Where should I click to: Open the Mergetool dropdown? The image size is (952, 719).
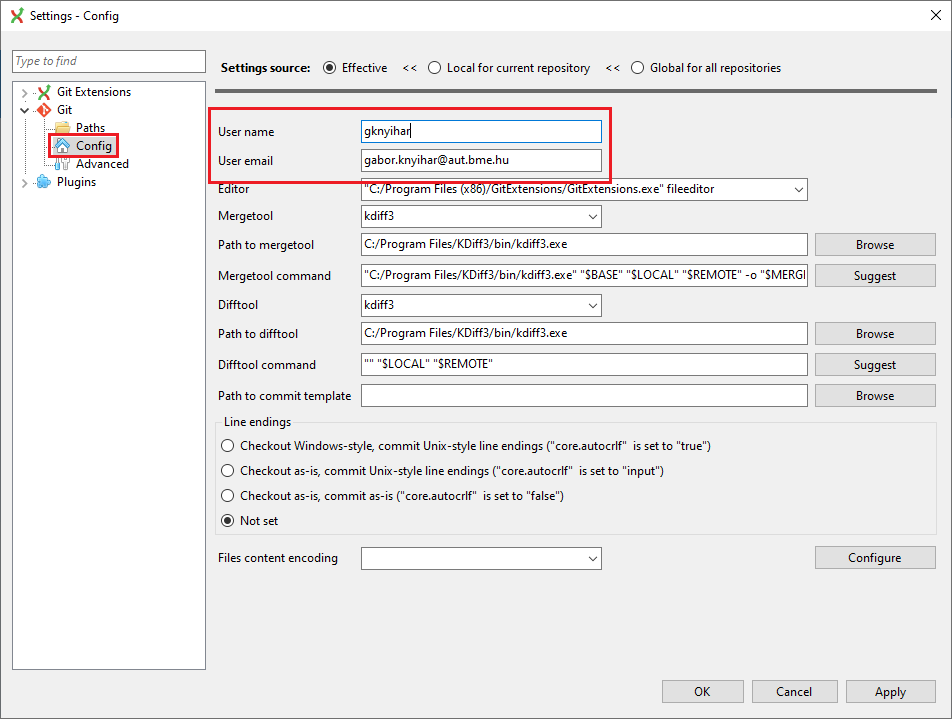(x=593, y=216)
